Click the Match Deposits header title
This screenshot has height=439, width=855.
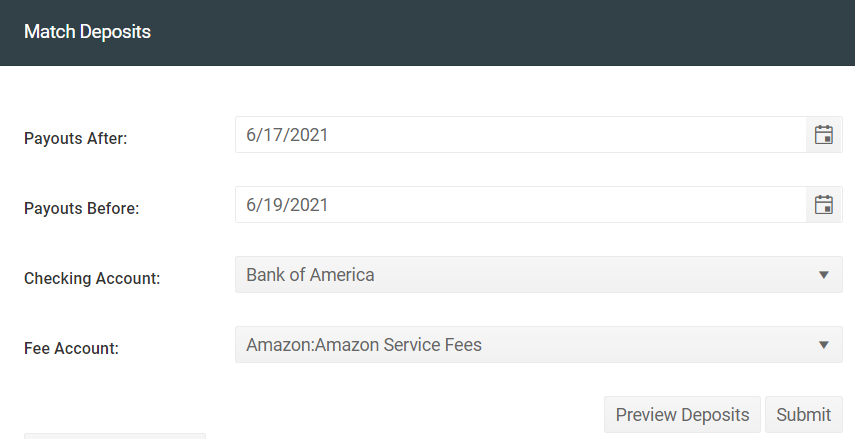click(87, 32)
